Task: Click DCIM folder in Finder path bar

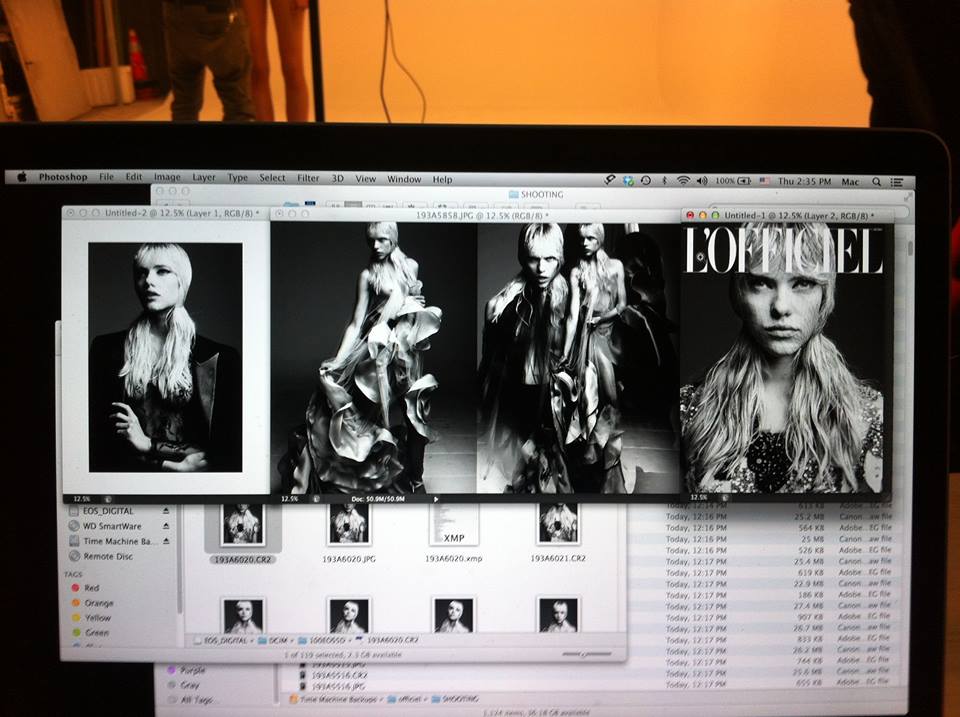Action: (274, 640)
